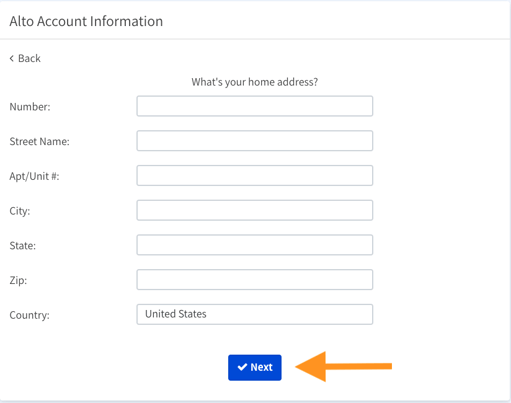Focus the Number input field
The width and height of the screenshot is (511, 403).
coord(255,106)
